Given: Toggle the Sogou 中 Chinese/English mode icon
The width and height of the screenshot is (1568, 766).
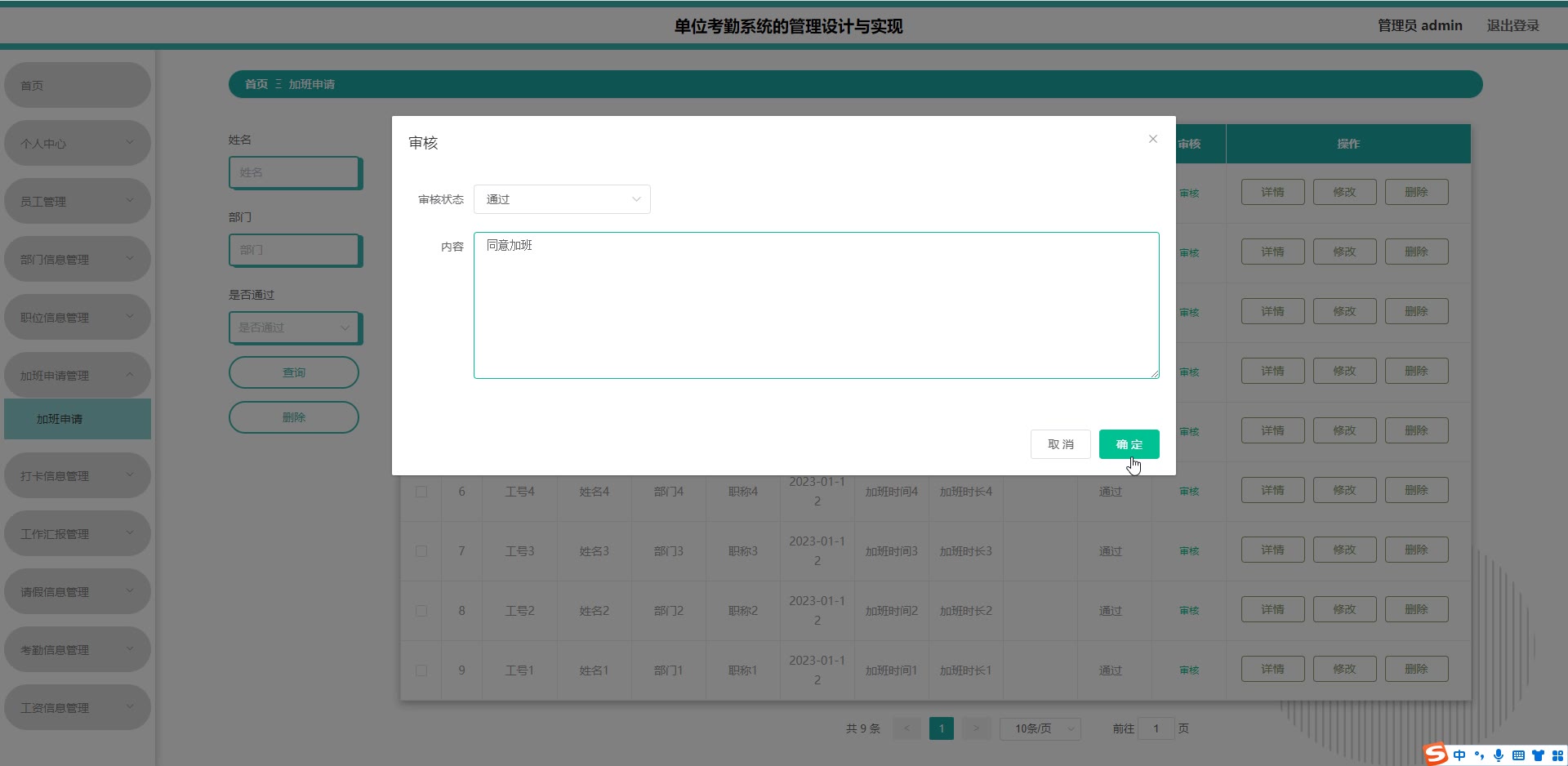Looking at the screenshot, I should pos(1459,755).
